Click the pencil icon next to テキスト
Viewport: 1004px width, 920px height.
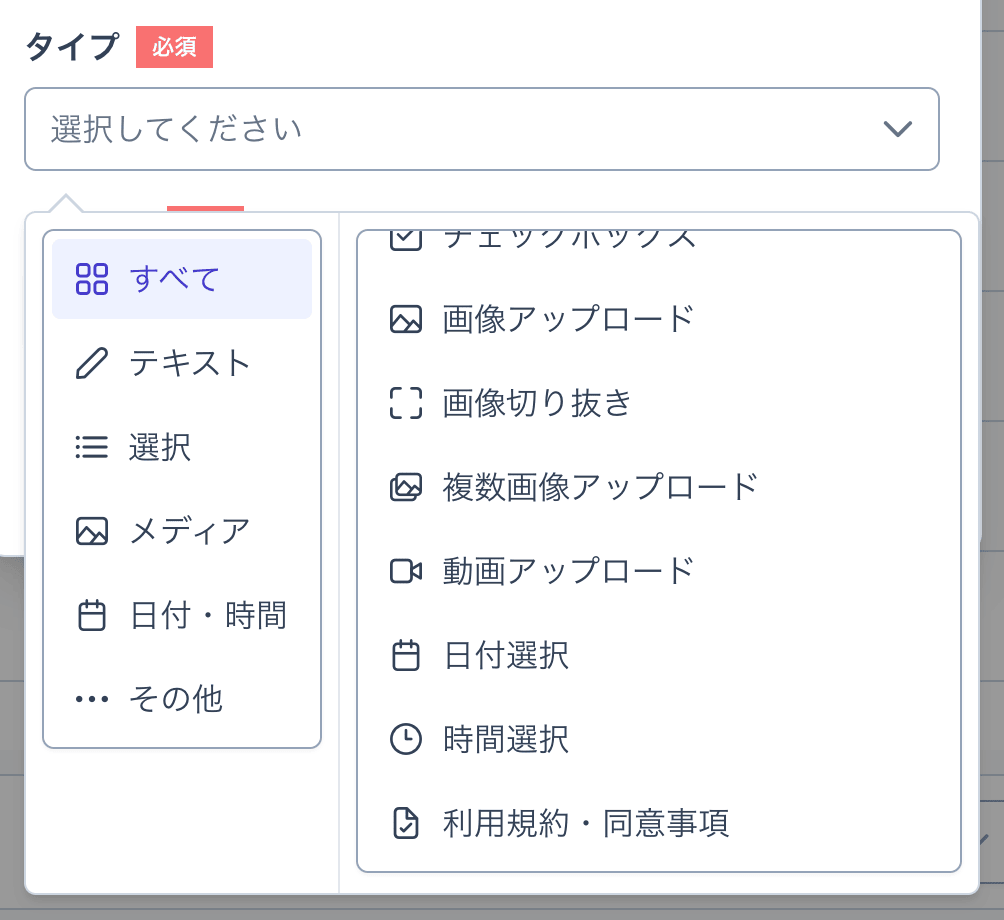tap(92, 363)
